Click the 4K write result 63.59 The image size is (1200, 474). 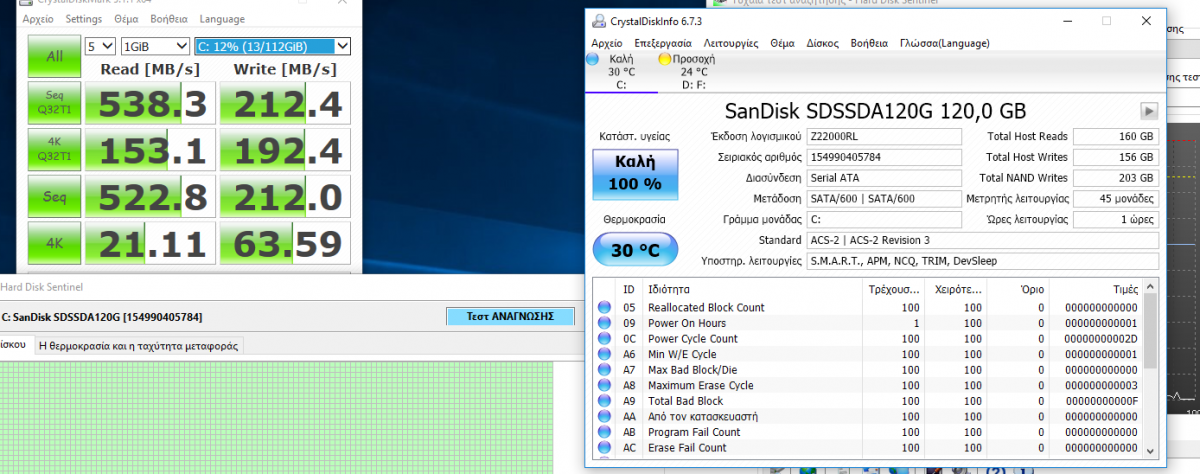[286, 243]
